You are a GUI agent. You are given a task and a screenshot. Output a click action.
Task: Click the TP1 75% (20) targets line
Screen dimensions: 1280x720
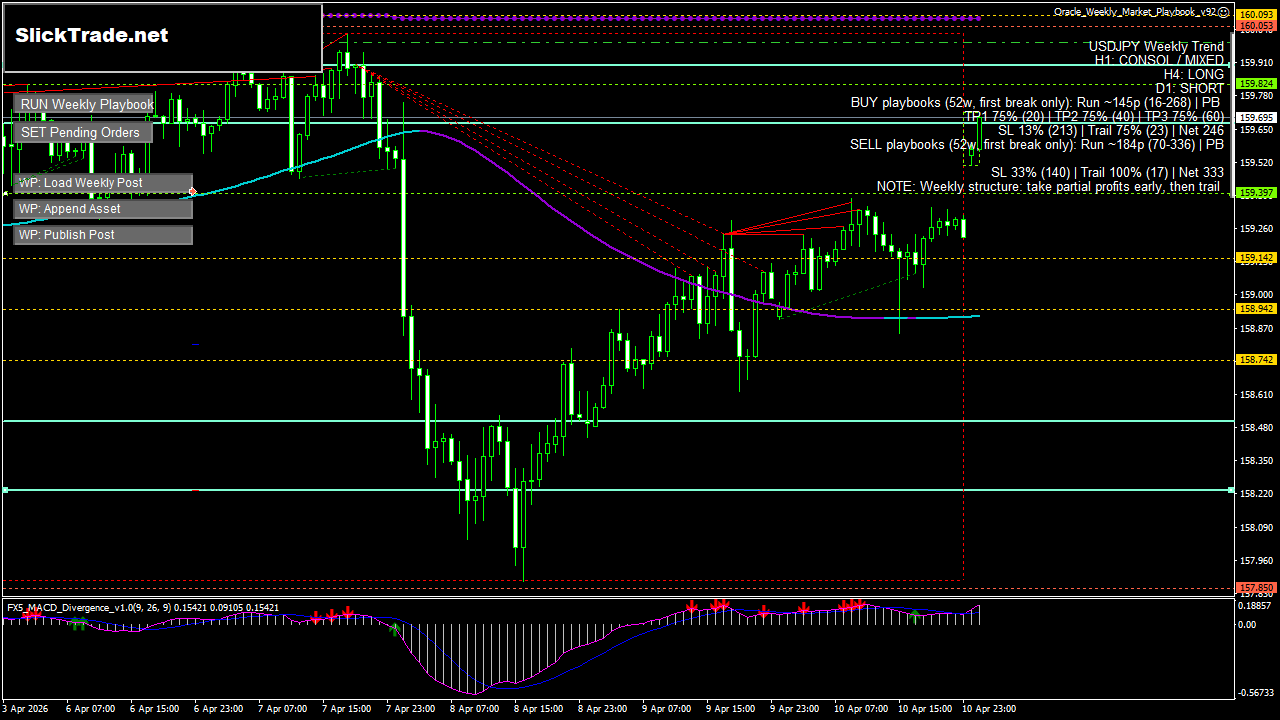(1094, 116)
